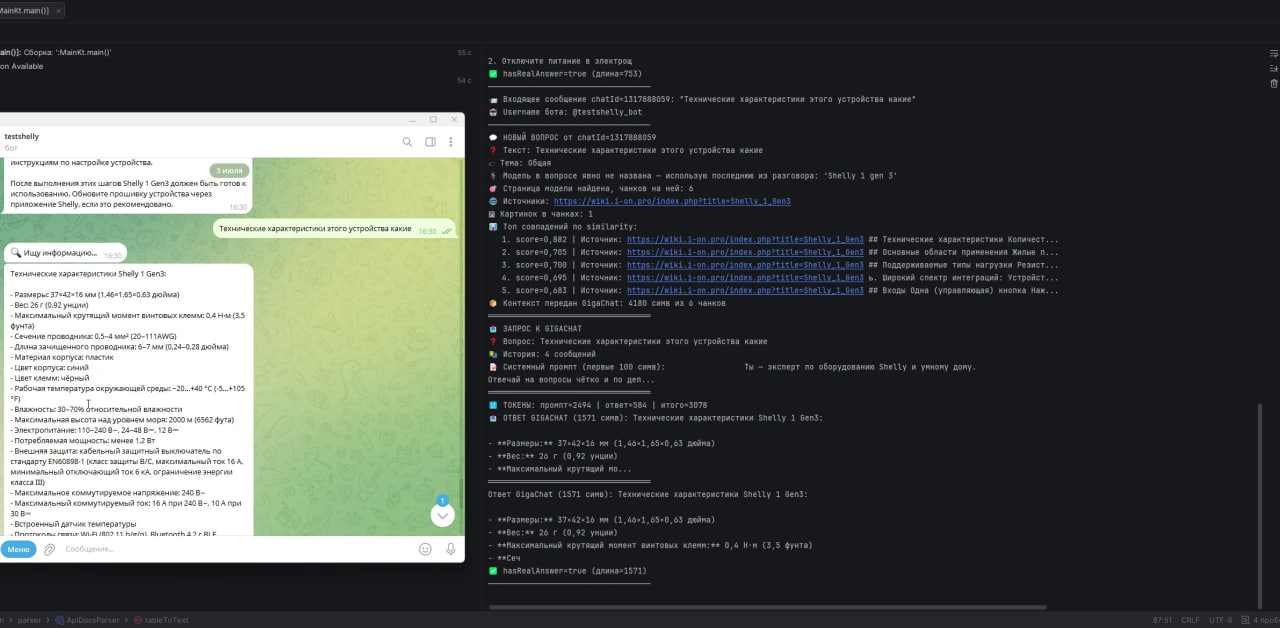Open the Telegram three-dots more menu
This screenshot has width=1280, height=628.
point(452,142)
